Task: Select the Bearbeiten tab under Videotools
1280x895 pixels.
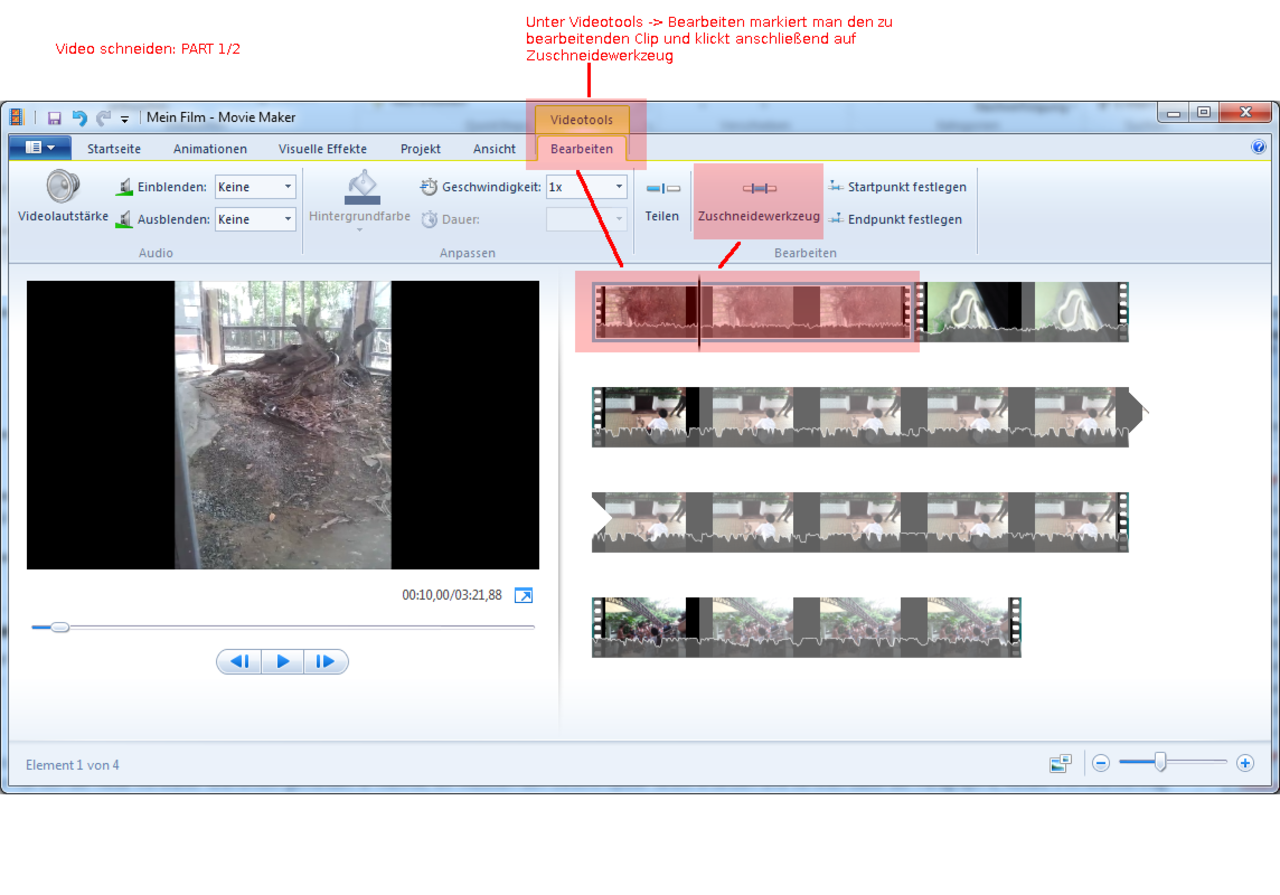Action: 582,149
